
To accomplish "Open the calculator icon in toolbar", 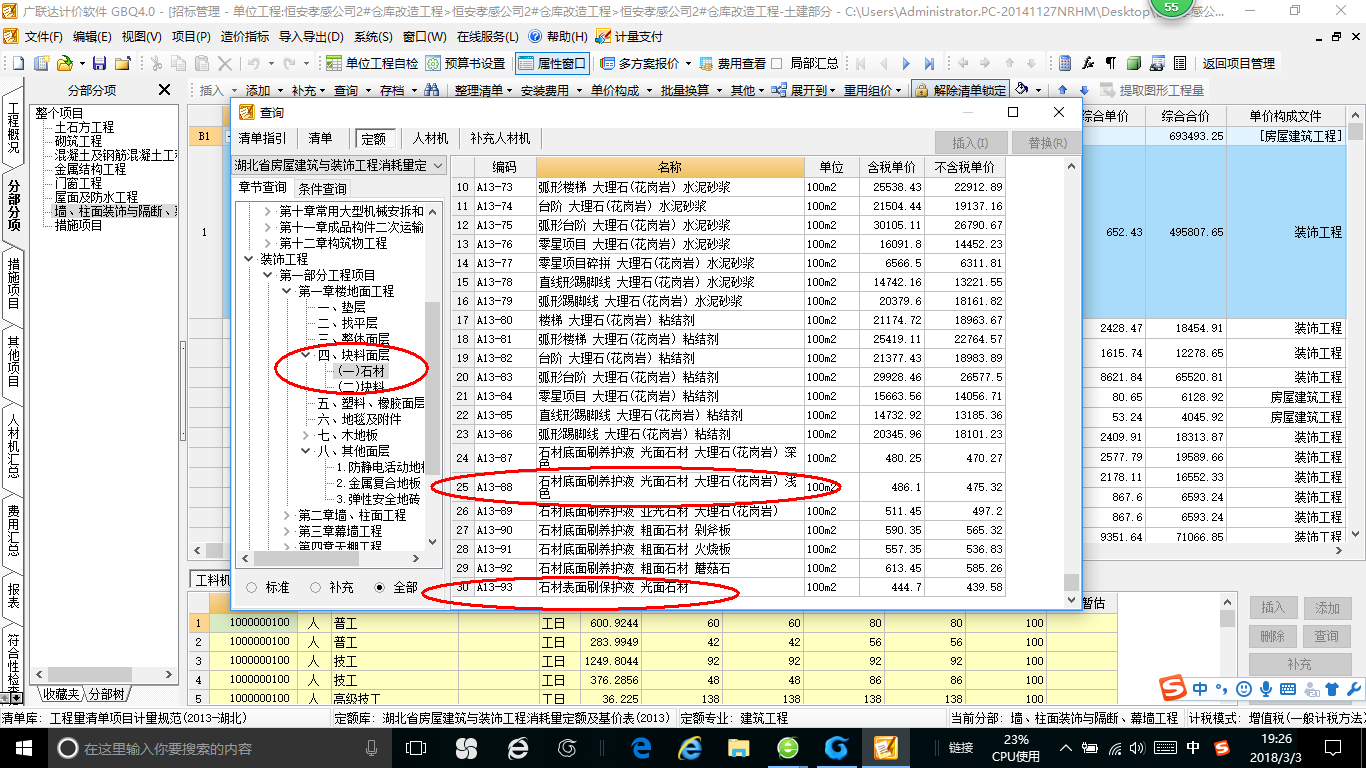I will (x=1065, y=63).
